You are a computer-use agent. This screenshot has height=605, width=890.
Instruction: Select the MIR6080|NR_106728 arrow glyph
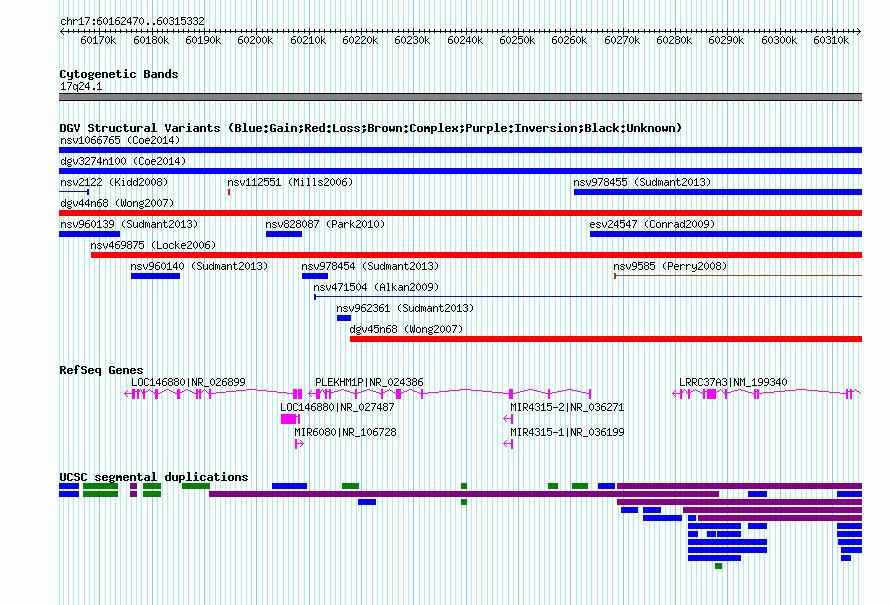[300, 444]
